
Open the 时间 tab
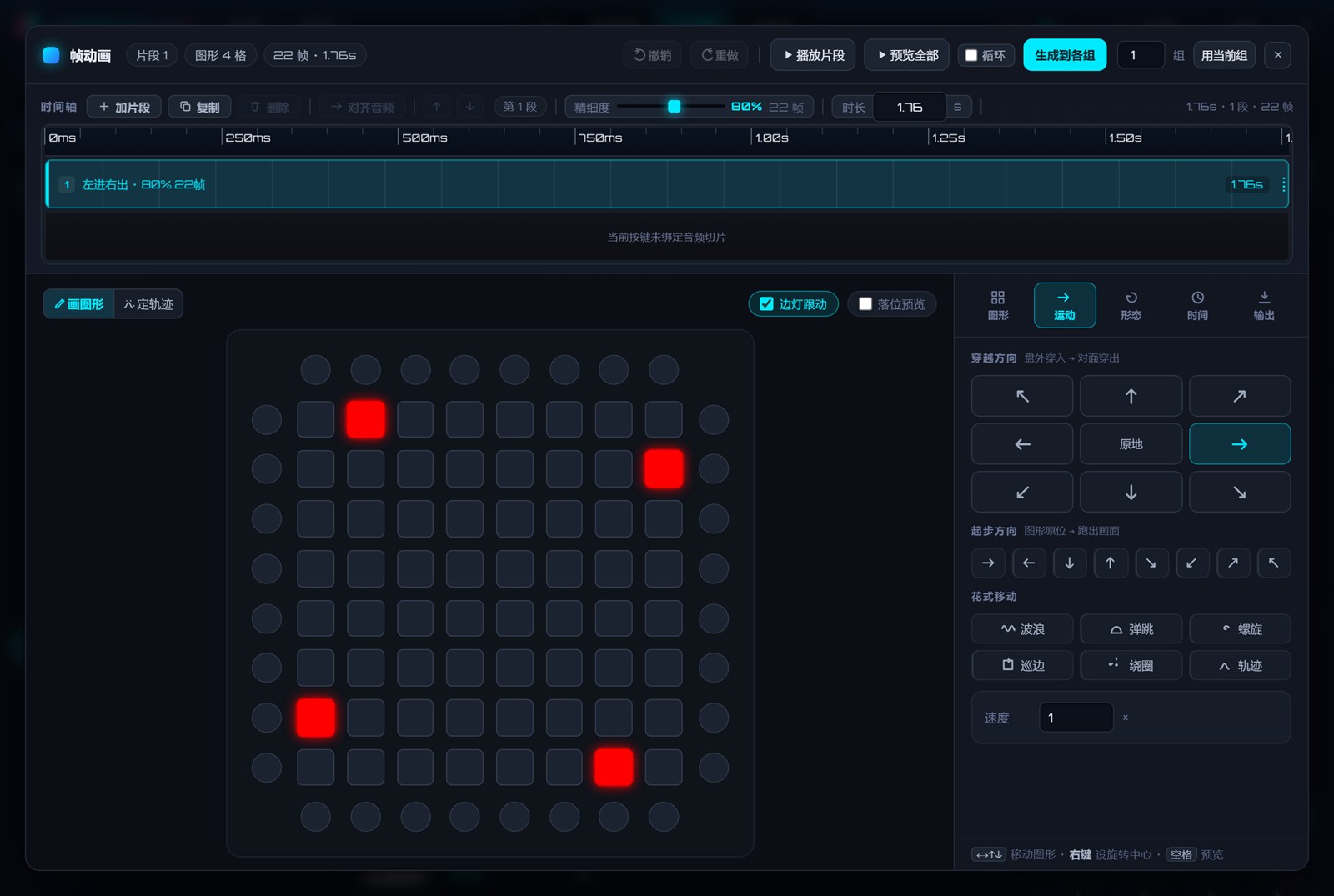click(1197, 306)
